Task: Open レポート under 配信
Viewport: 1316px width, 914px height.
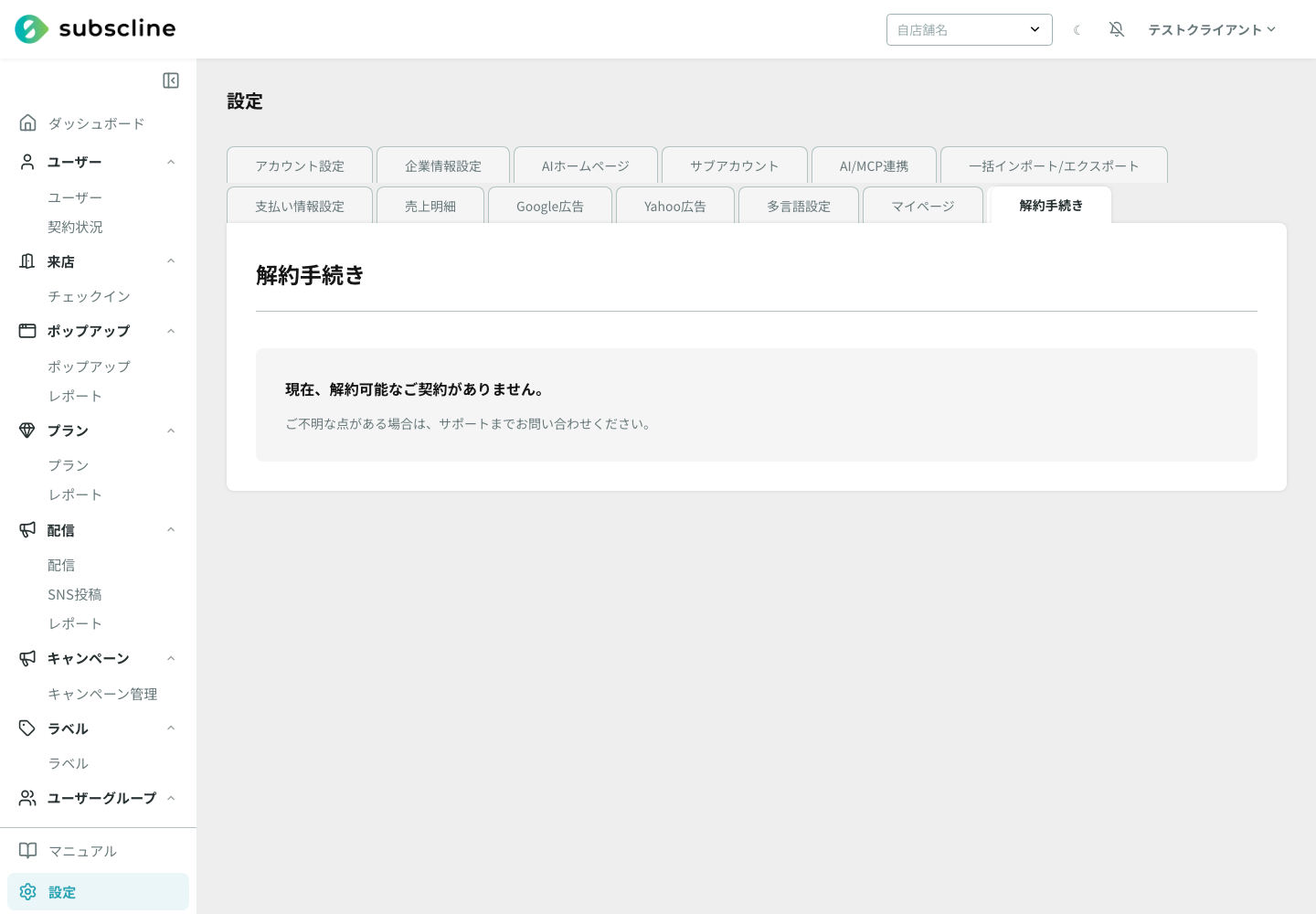Action: coord(75,623)
